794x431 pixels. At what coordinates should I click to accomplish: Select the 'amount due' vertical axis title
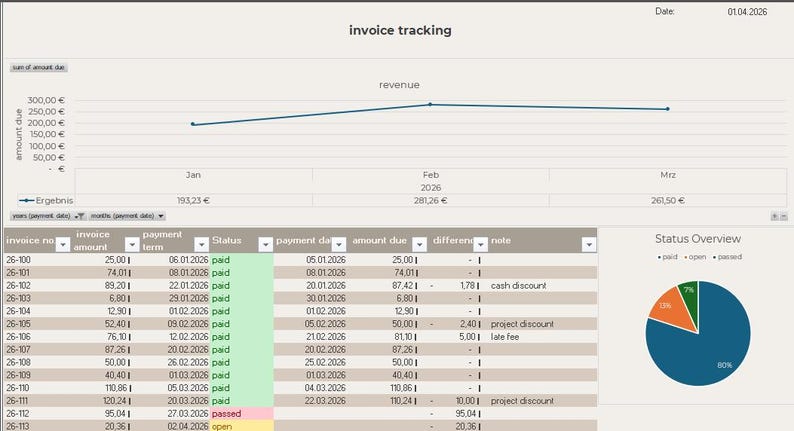point(19,134)
